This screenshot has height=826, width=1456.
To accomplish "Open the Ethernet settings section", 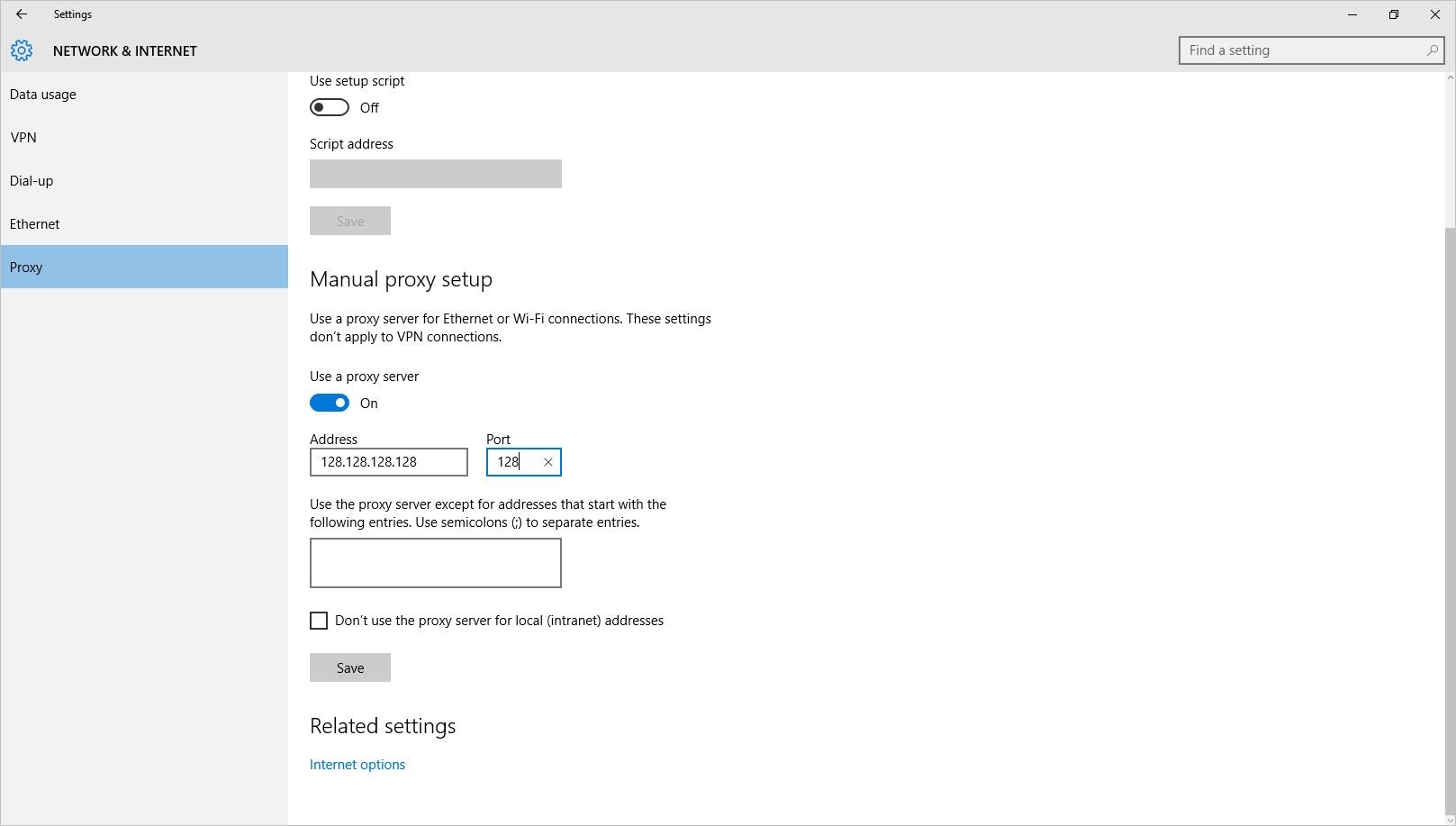I will tap(34, 223).
